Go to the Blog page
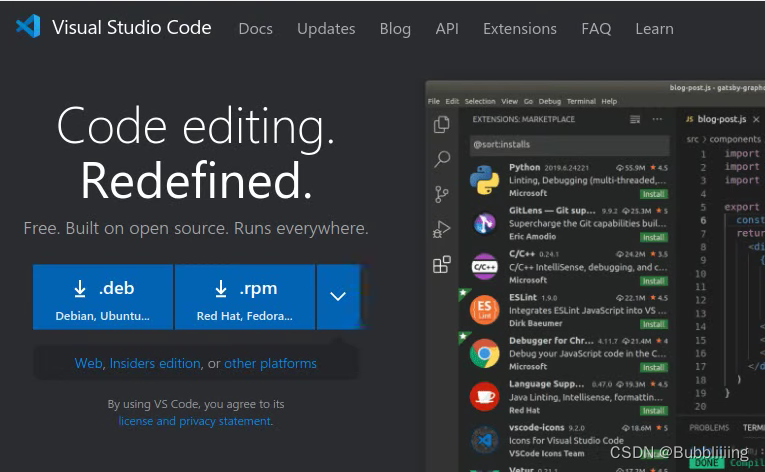The width and height of the screenshot is (765, 472). coord(395,29)
